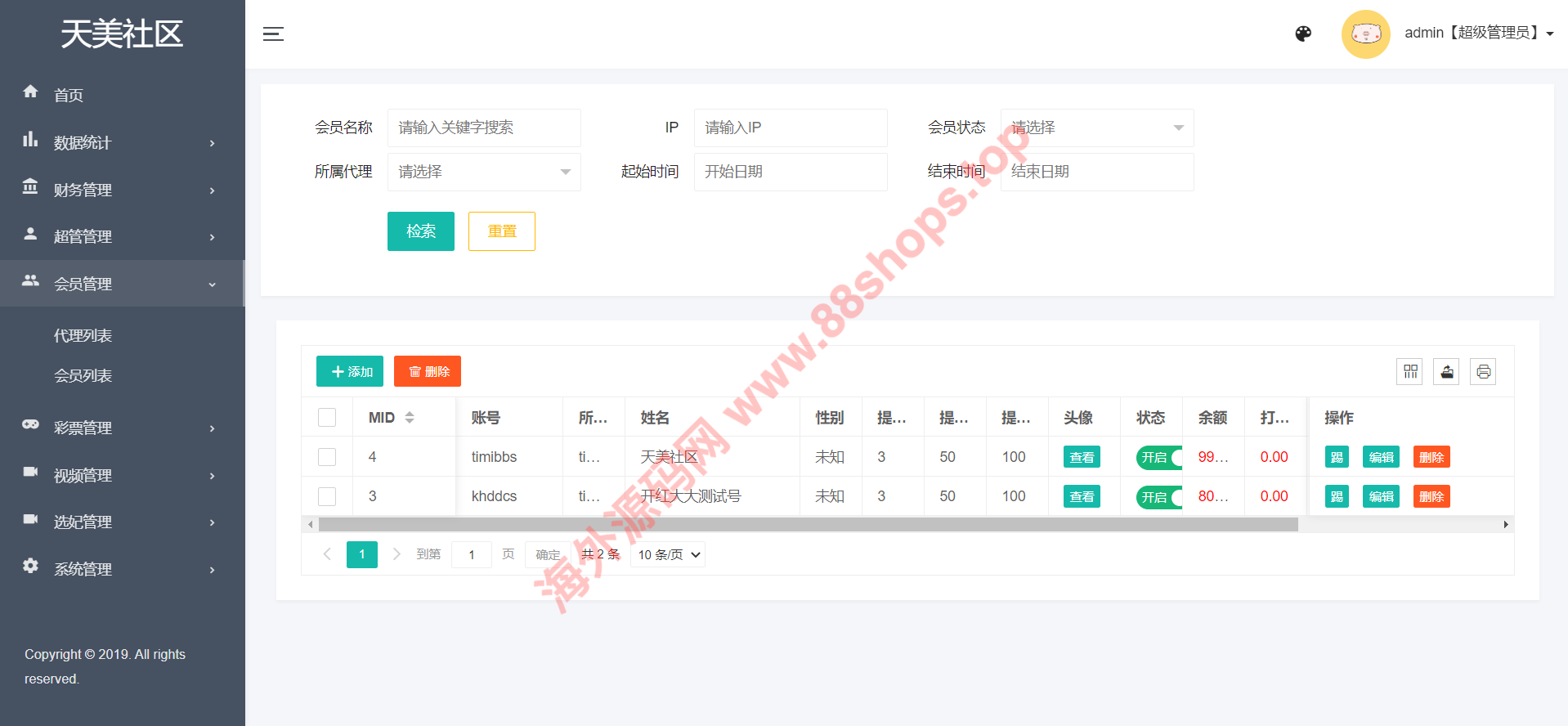Screen dimensions: 1568x726
Task: Check the checkbox for row timibbs
Action: pos(327,457)
